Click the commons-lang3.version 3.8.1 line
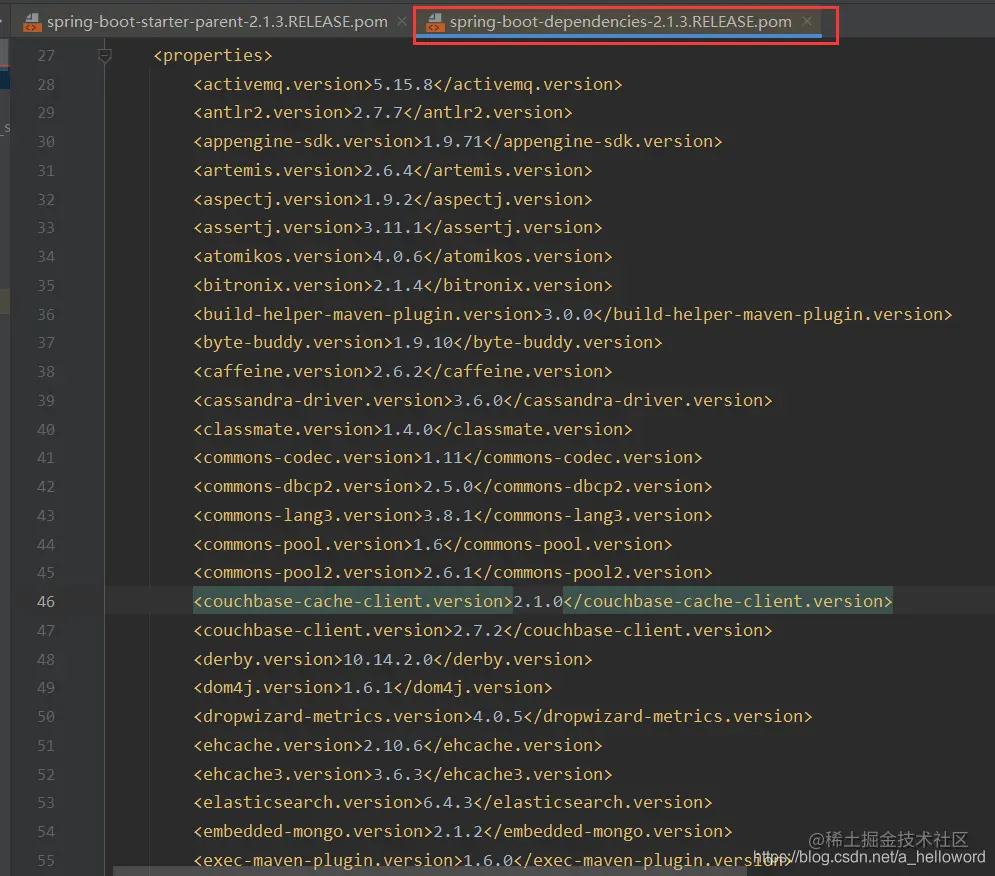Viewport: 995px width, 876px height. pyautogui.click(x=453, y=515)
